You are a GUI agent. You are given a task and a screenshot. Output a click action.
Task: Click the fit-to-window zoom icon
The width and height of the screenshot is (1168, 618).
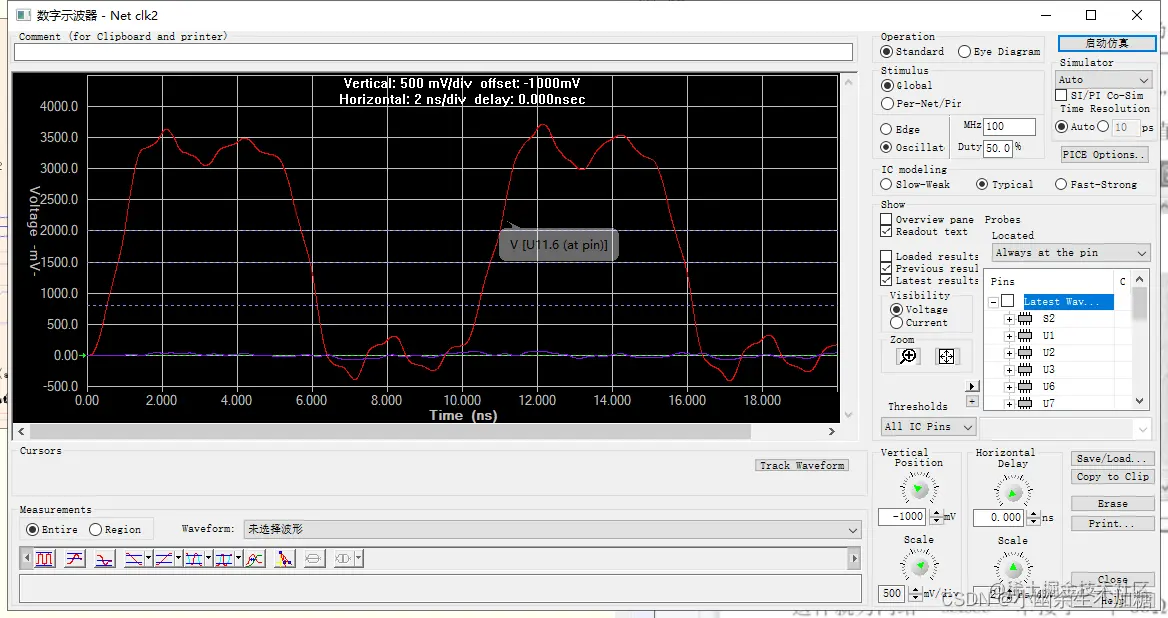click(x=946, y=357)
